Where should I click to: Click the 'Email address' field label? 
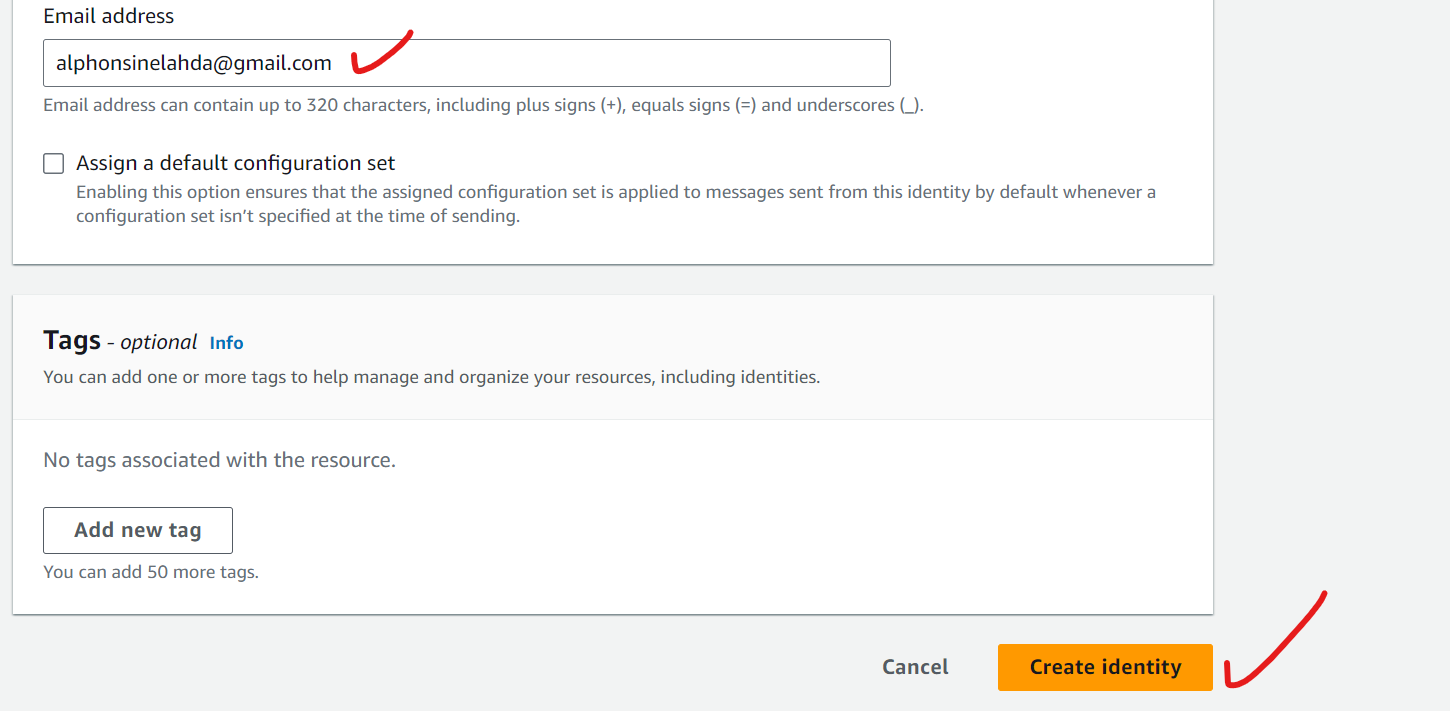click(x=108, y=16)
